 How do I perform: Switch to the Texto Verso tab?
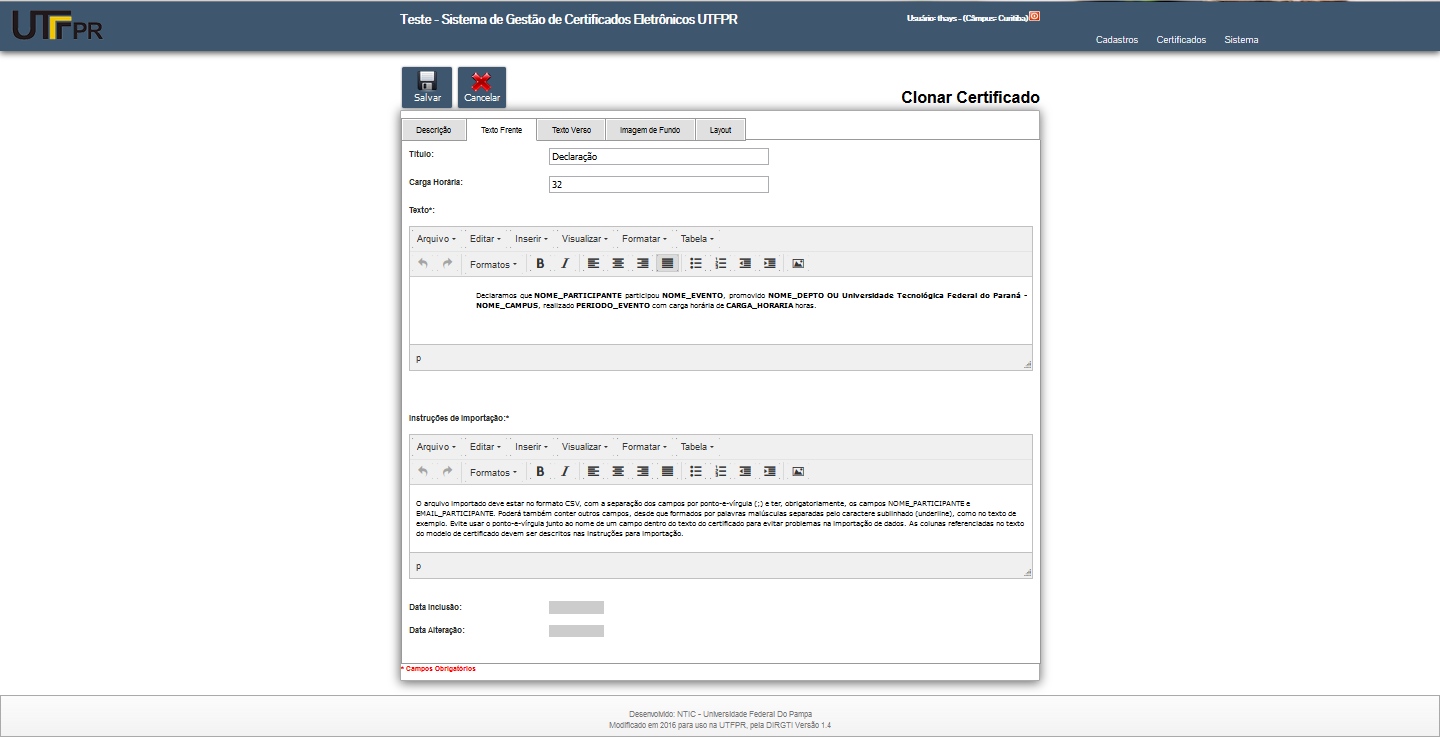point(571,130)
